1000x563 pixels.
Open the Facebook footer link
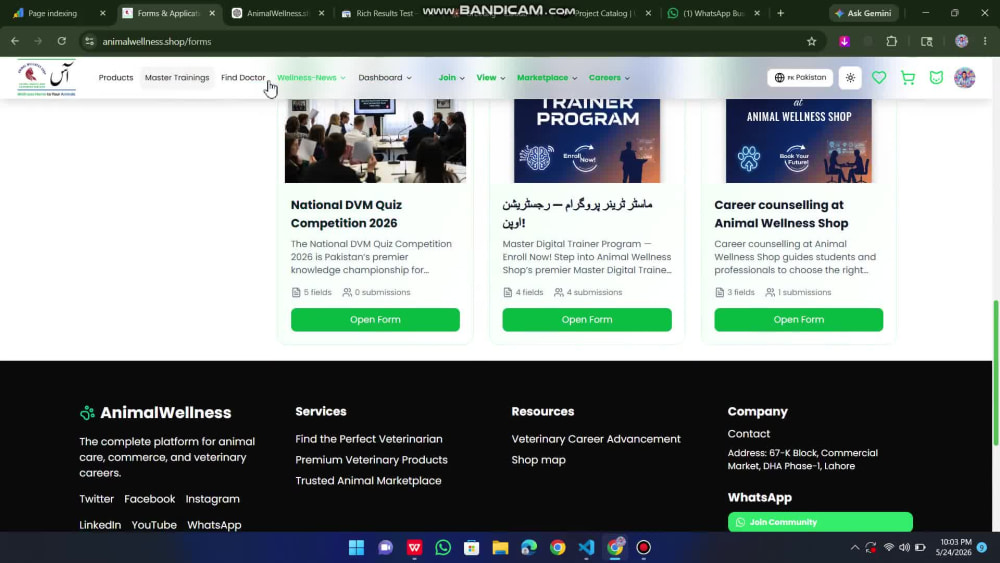tap(149, 499)
